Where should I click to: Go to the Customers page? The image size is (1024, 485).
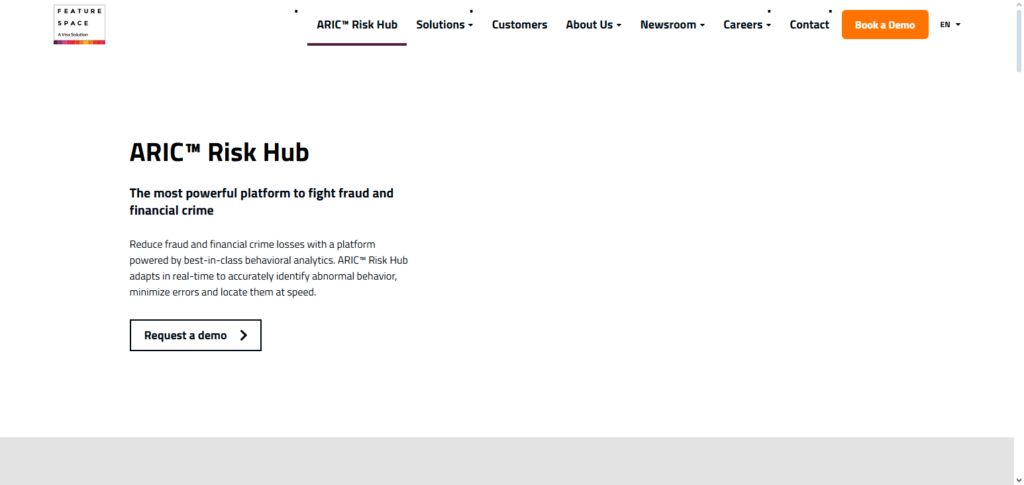click(519, 25)
